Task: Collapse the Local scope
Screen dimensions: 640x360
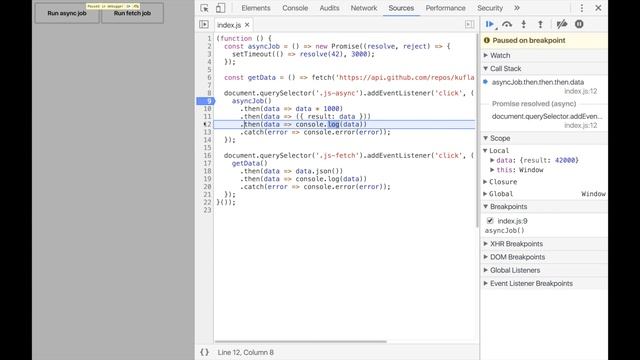Action: coord(486,151)
